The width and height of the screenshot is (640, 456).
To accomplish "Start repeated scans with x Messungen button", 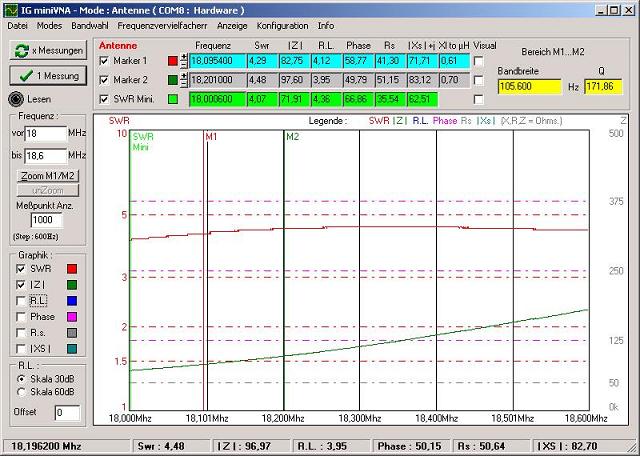I will click(x=47, y=49).
